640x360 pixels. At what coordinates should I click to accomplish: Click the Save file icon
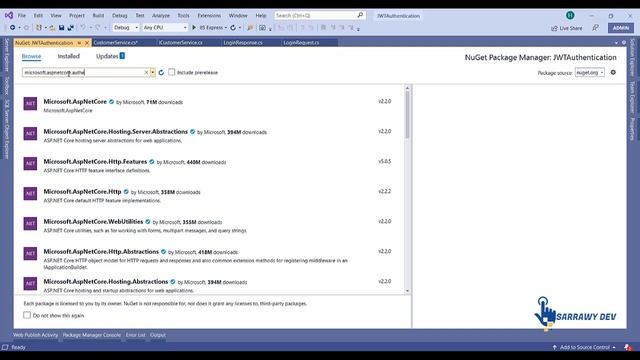click(61, 28)
